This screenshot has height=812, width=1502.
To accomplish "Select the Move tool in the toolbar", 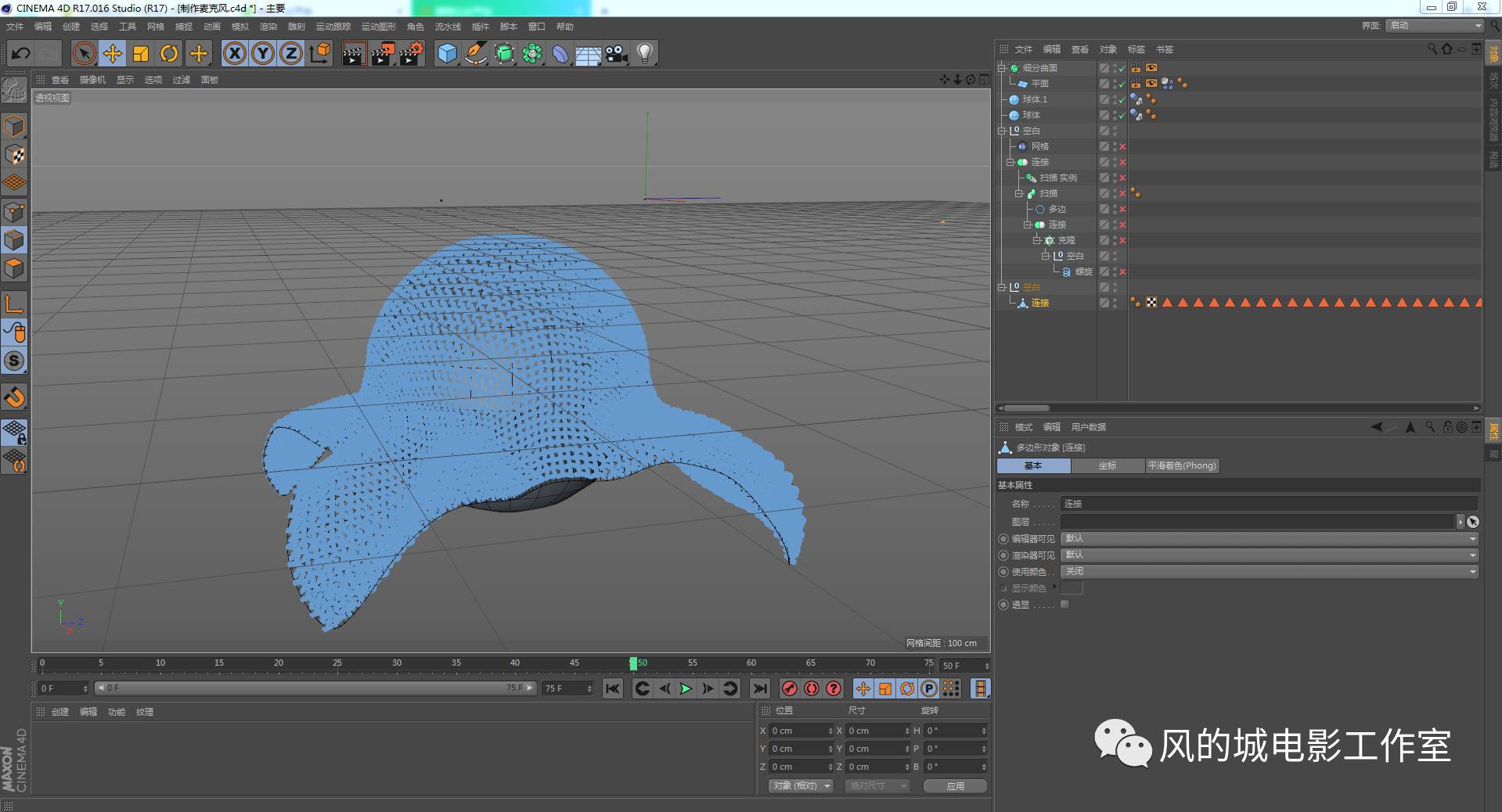I will 112,53.
